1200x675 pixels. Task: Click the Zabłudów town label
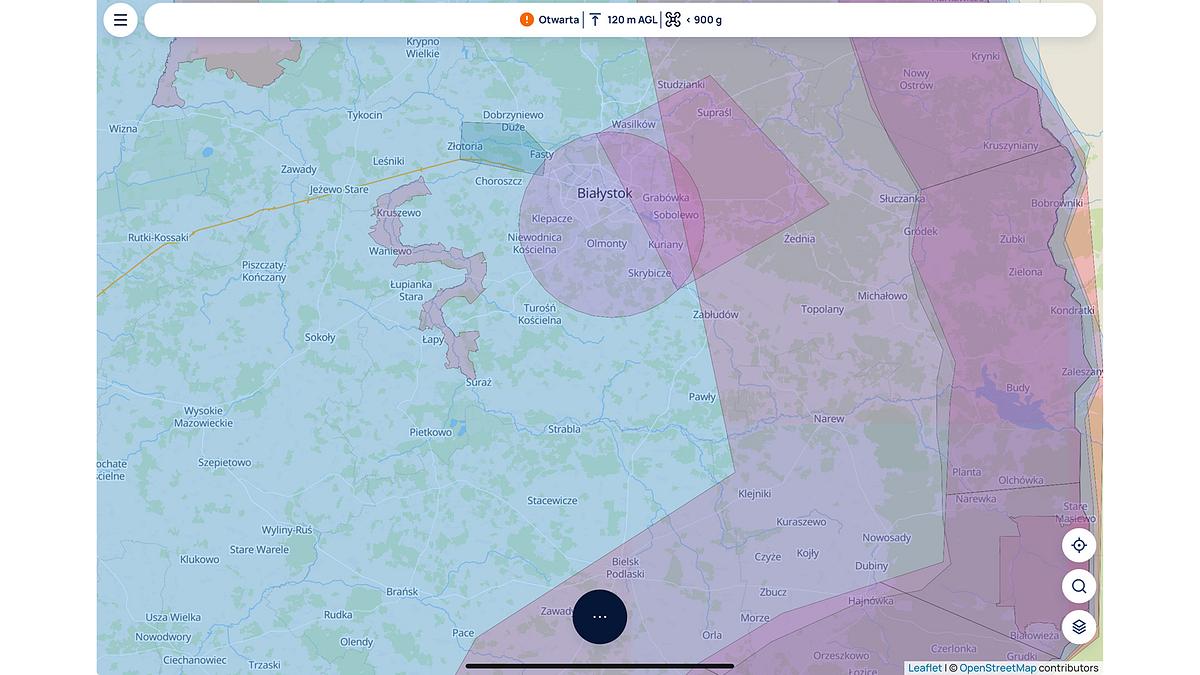pyautogui.click(x=715, y=314)
